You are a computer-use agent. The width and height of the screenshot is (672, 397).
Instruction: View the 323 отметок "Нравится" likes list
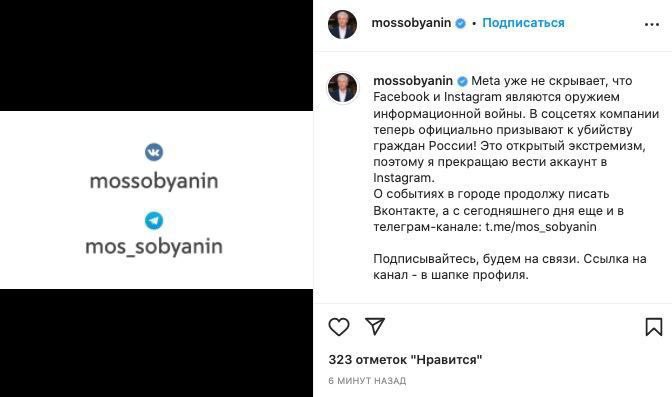click(405, 359)
